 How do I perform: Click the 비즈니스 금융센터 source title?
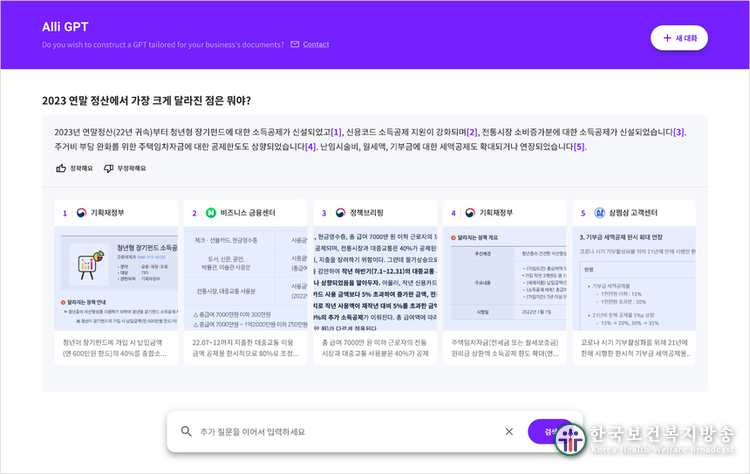pos(248,213)
